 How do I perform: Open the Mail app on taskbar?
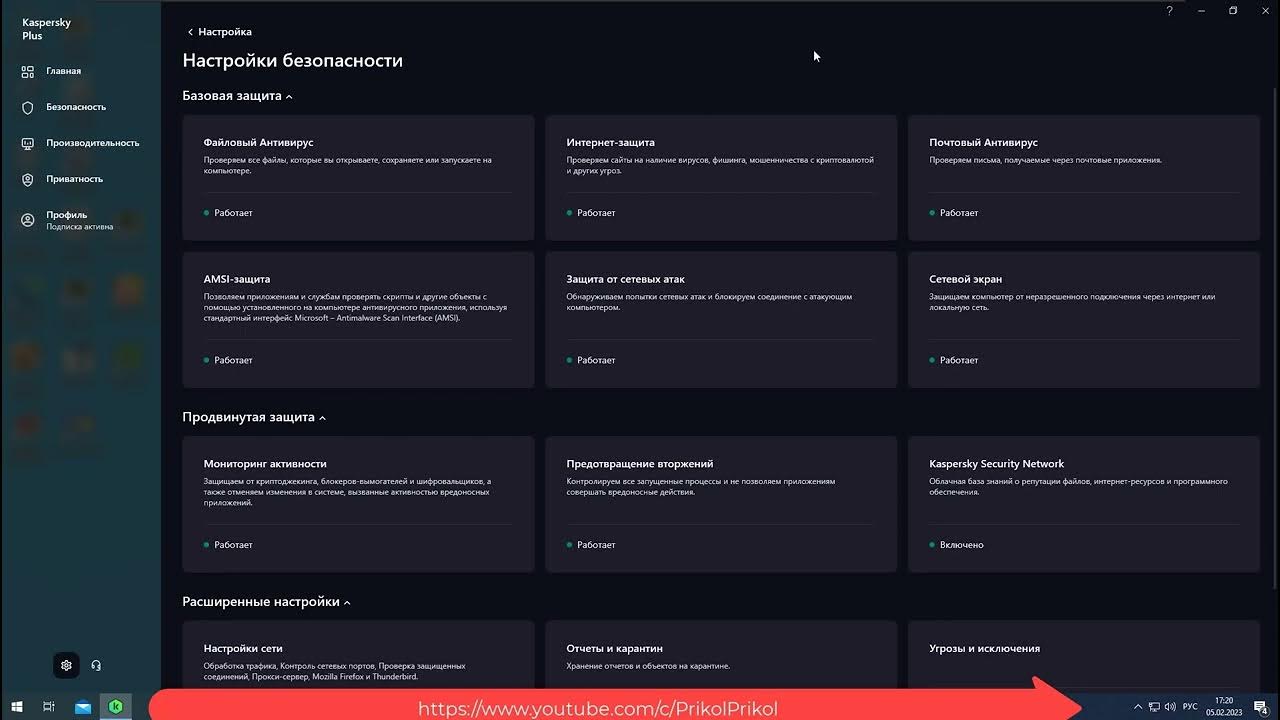click(x=83, y=706)
